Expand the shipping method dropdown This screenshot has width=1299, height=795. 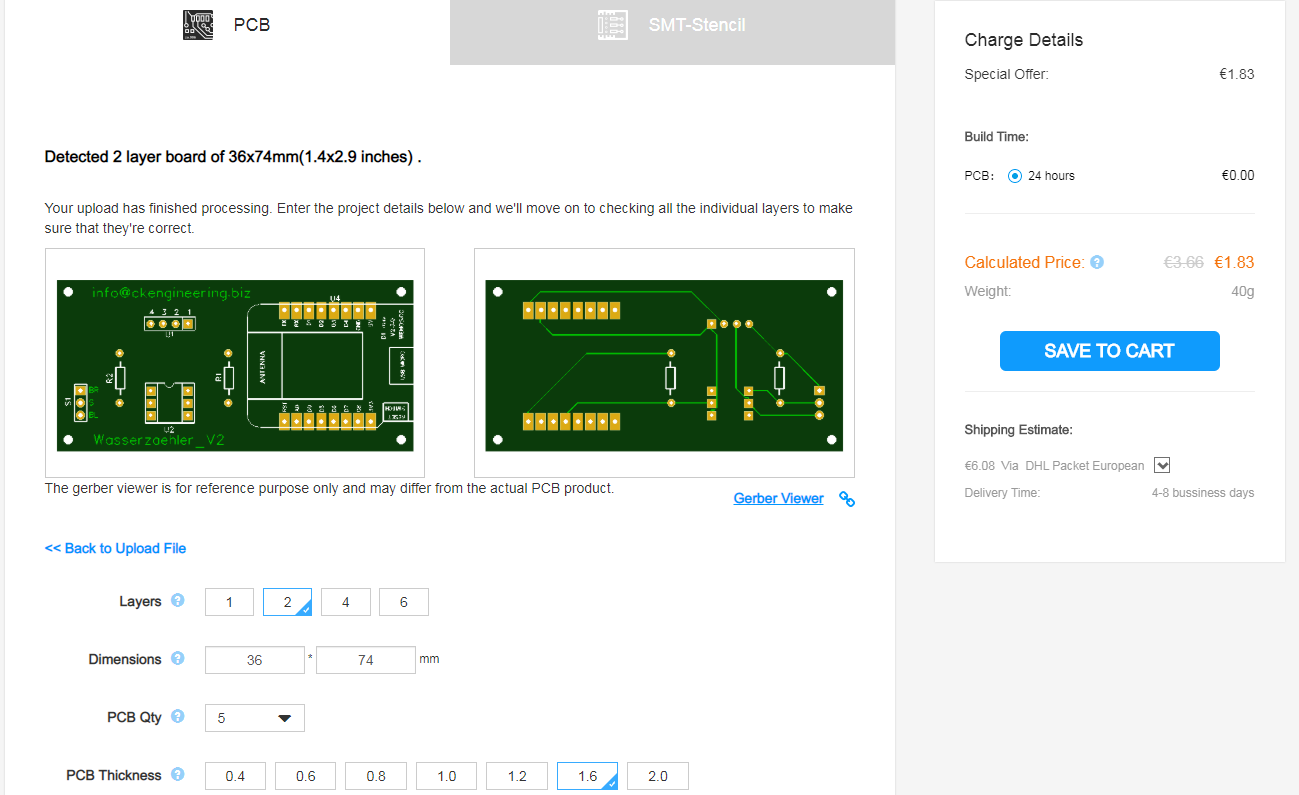coord(1162,465)
